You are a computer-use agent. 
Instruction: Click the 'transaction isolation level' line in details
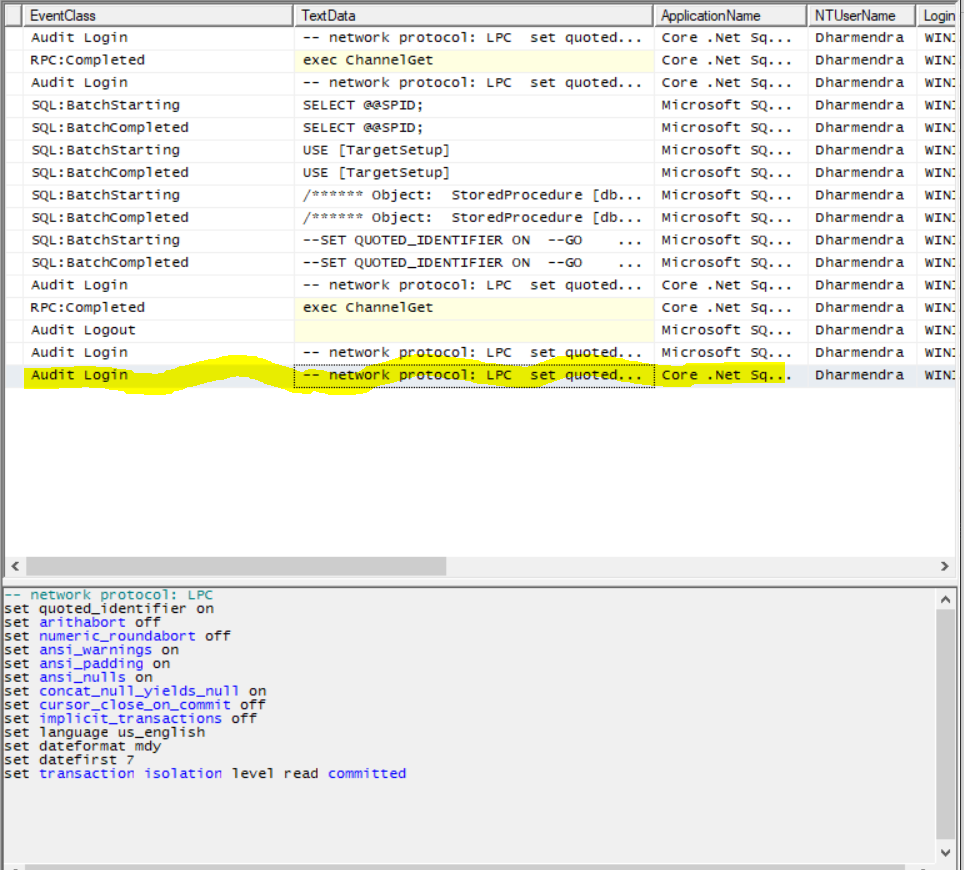[x=205, y=773]
